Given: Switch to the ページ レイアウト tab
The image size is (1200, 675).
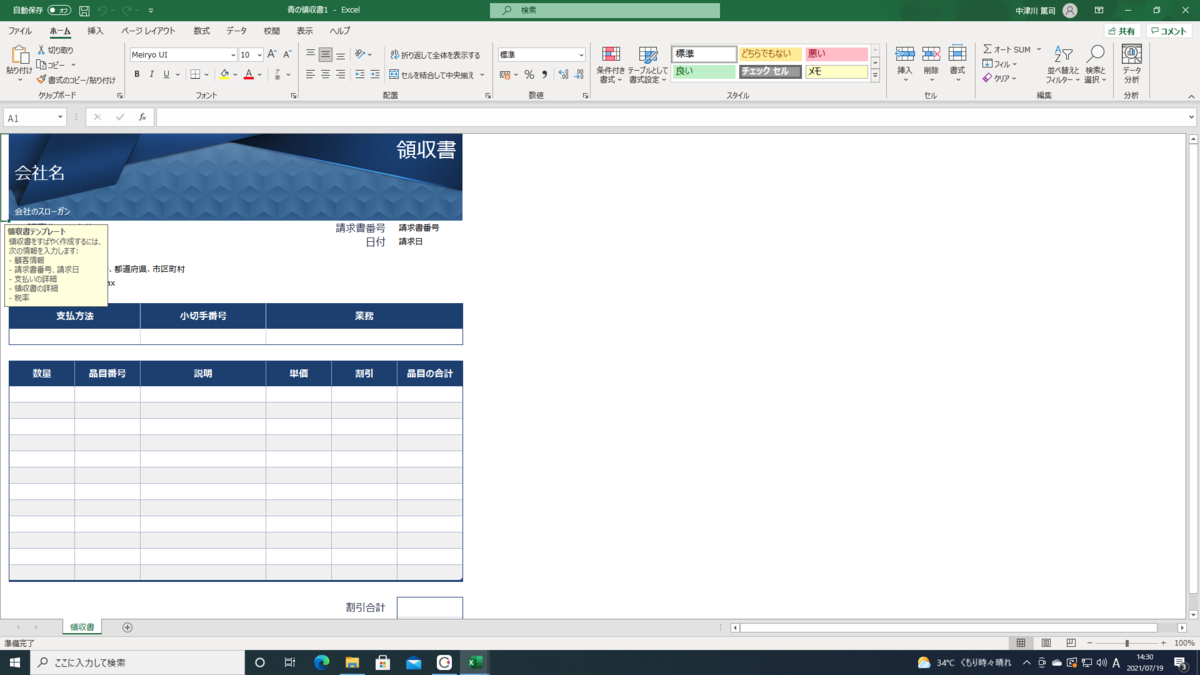Looking at the screenshot, I should [148, 31].
